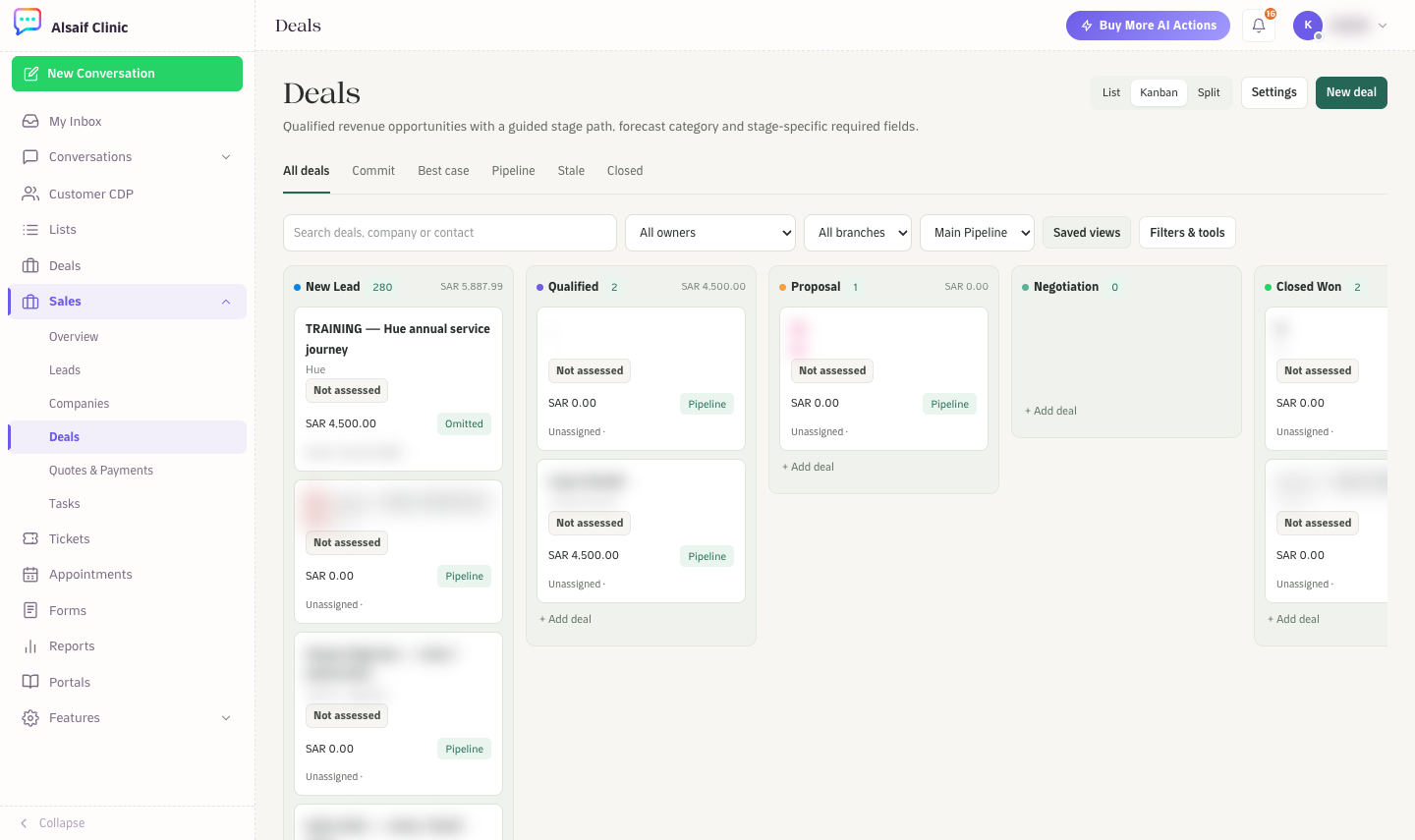Select the Commit tab
Image resolution: width=1415 pixels, height=840 pixels.
click(x=373, y=171)
